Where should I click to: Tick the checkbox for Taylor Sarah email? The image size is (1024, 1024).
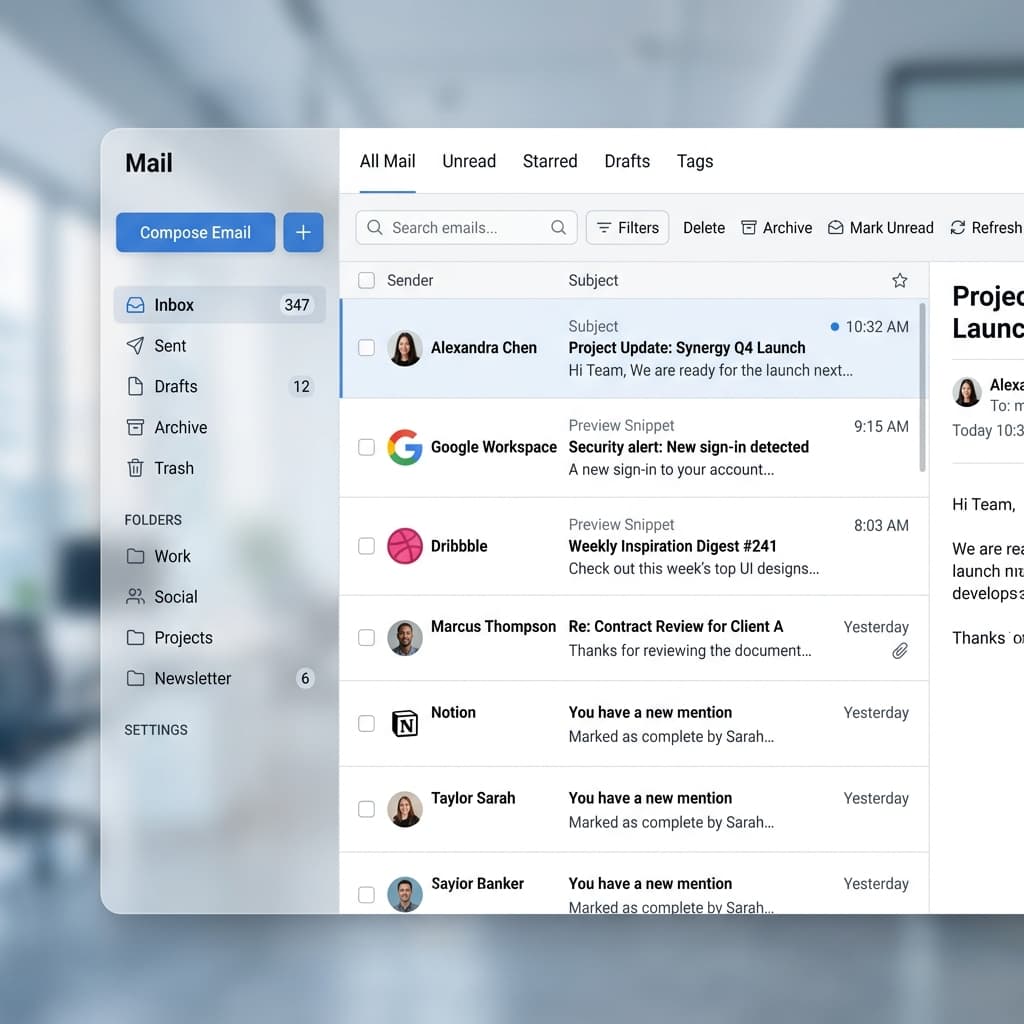(366, 809)
